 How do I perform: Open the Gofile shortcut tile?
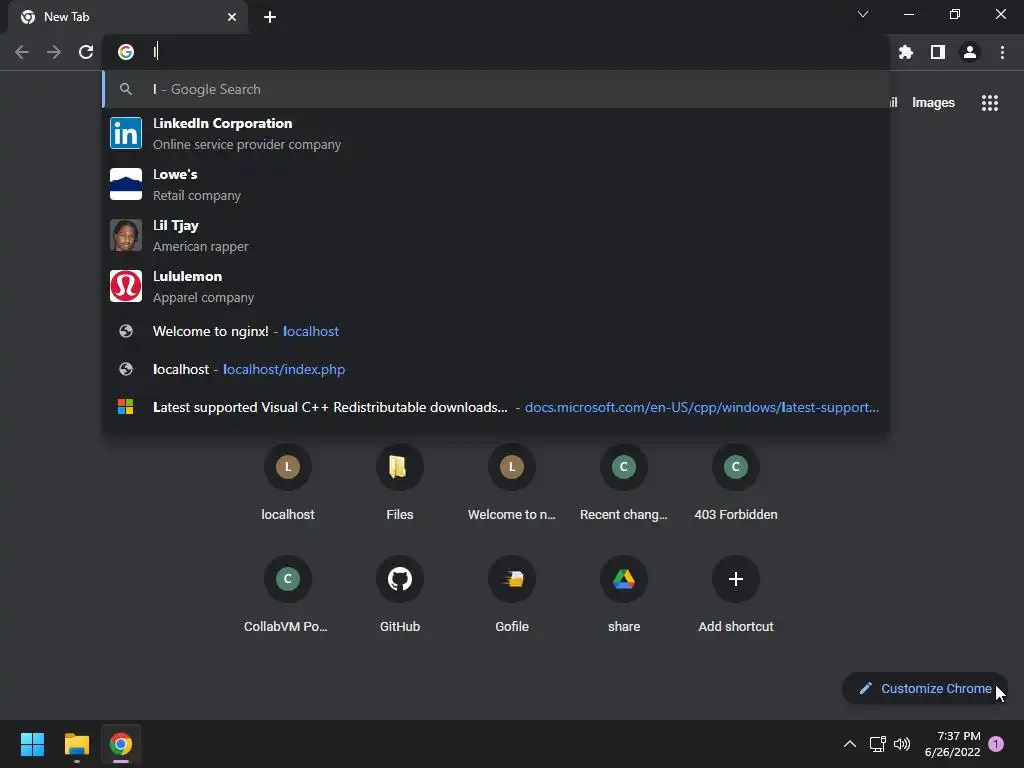(512, 595)
